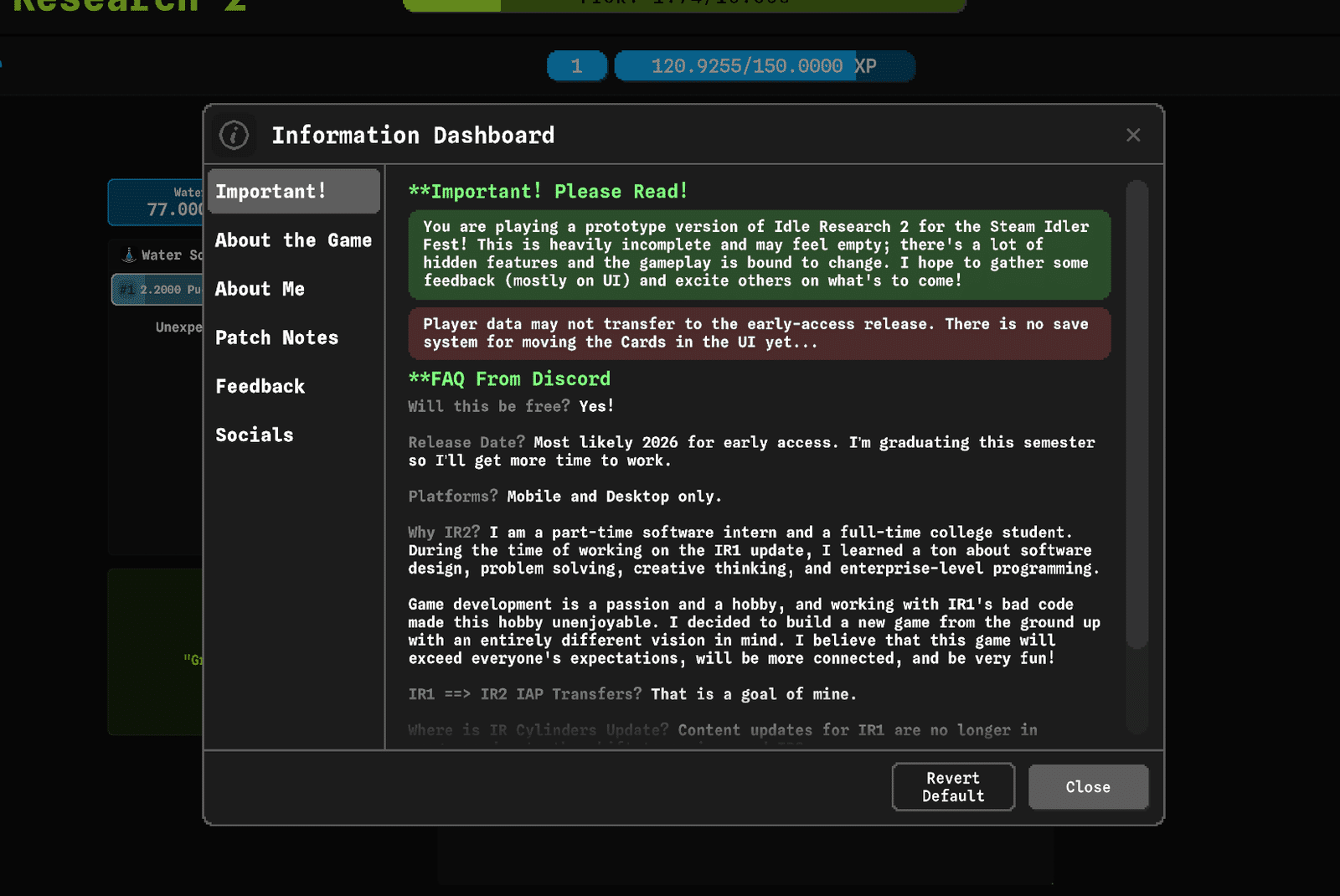The image size is (1340, 896).
Task: Click the top green progress bar
Action: click(684, 5)
